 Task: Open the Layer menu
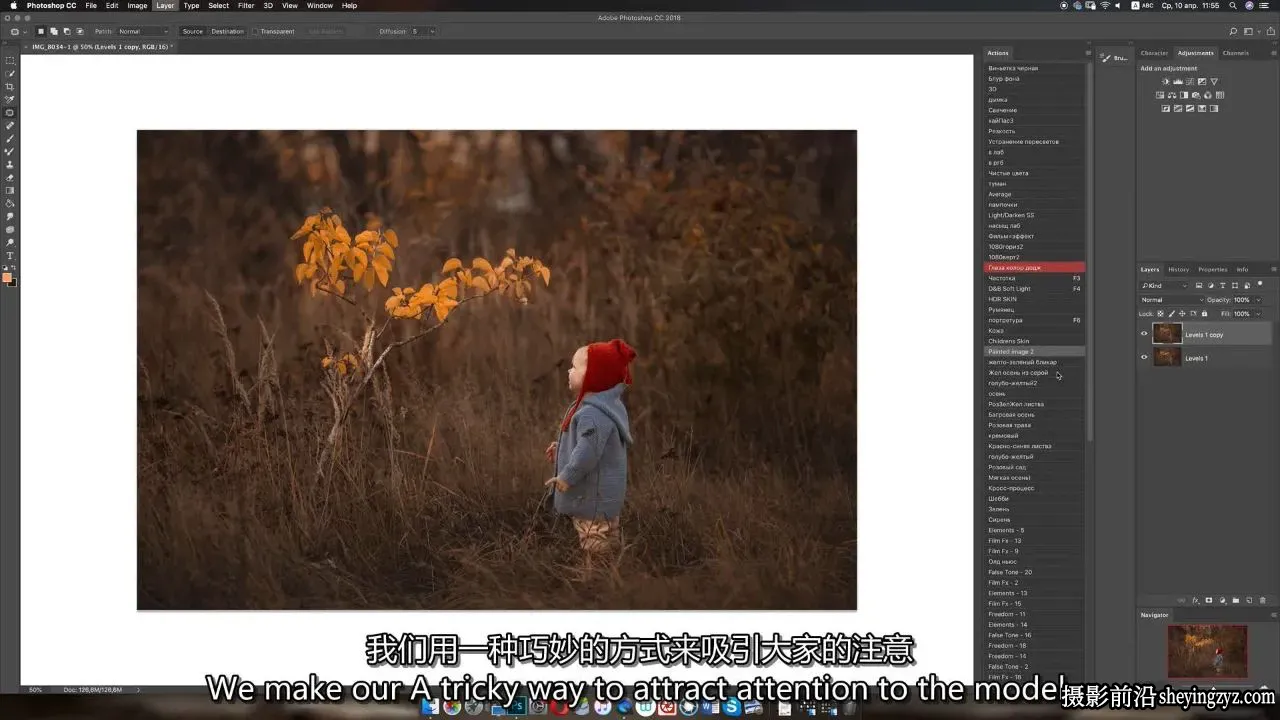click(x=165, y=5)
